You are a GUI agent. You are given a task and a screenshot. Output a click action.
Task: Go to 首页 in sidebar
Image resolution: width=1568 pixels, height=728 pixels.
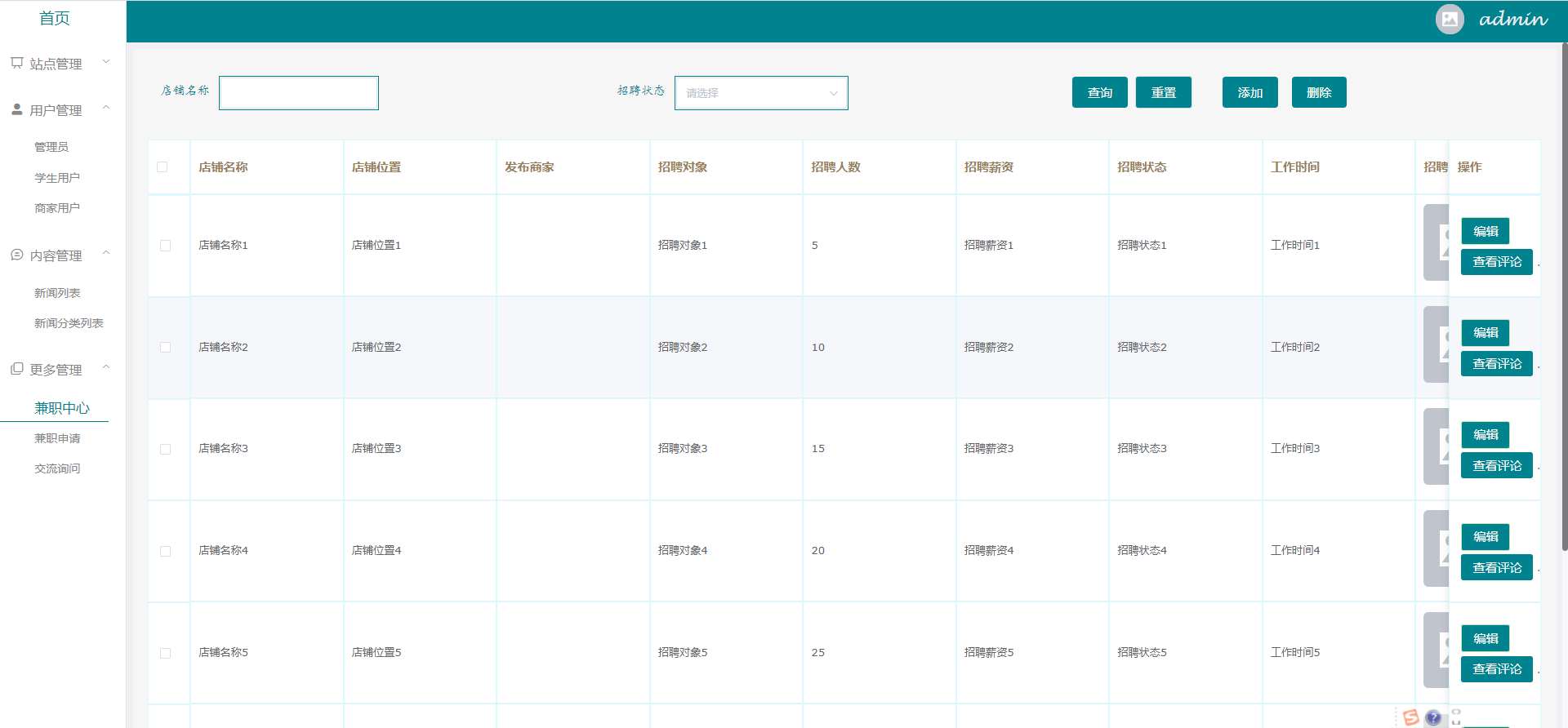pyautogui.click(x=55, y=18)
